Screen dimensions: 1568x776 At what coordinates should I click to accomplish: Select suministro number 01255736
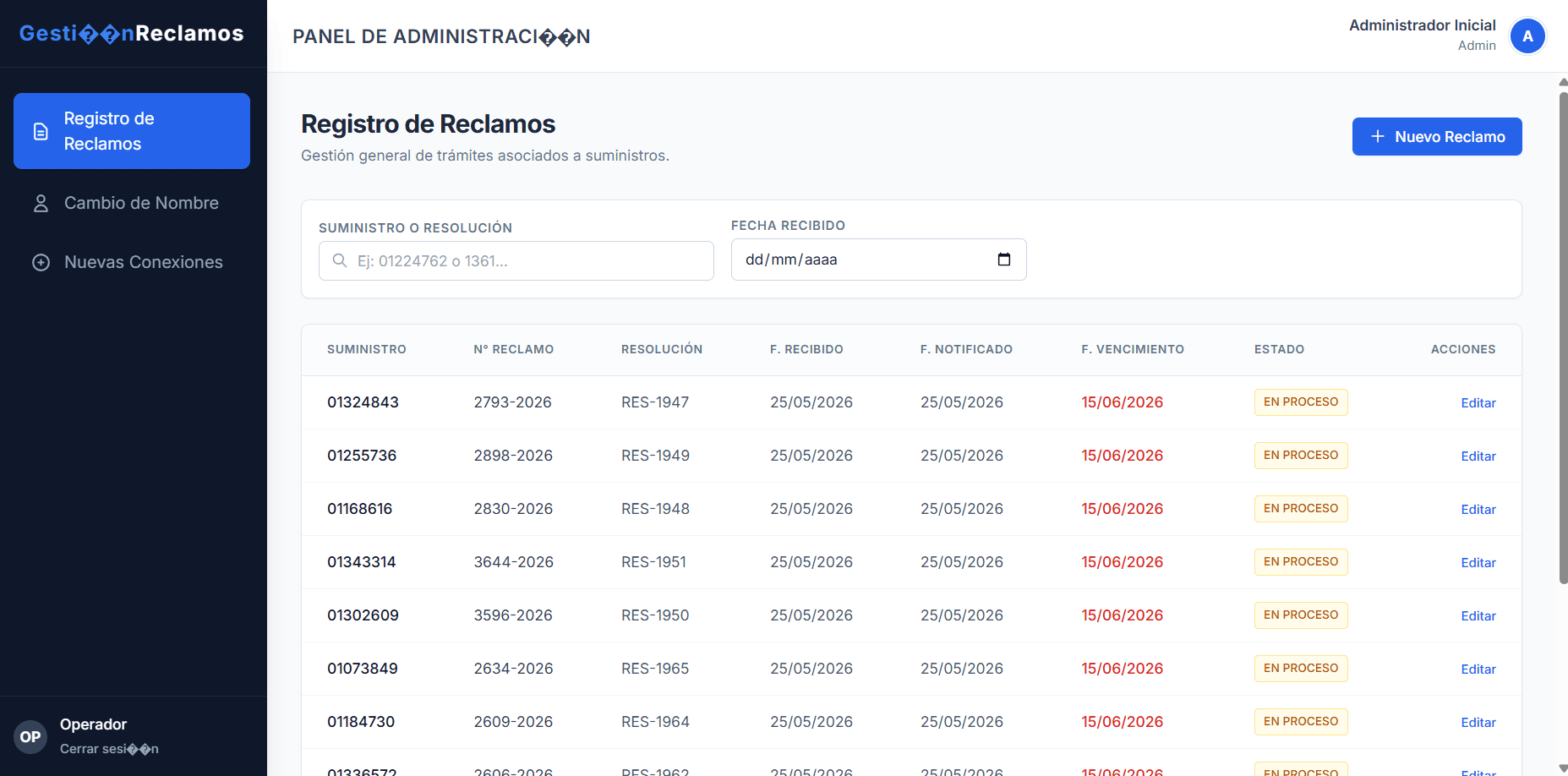pyautogui.click(x=362, y=456)
